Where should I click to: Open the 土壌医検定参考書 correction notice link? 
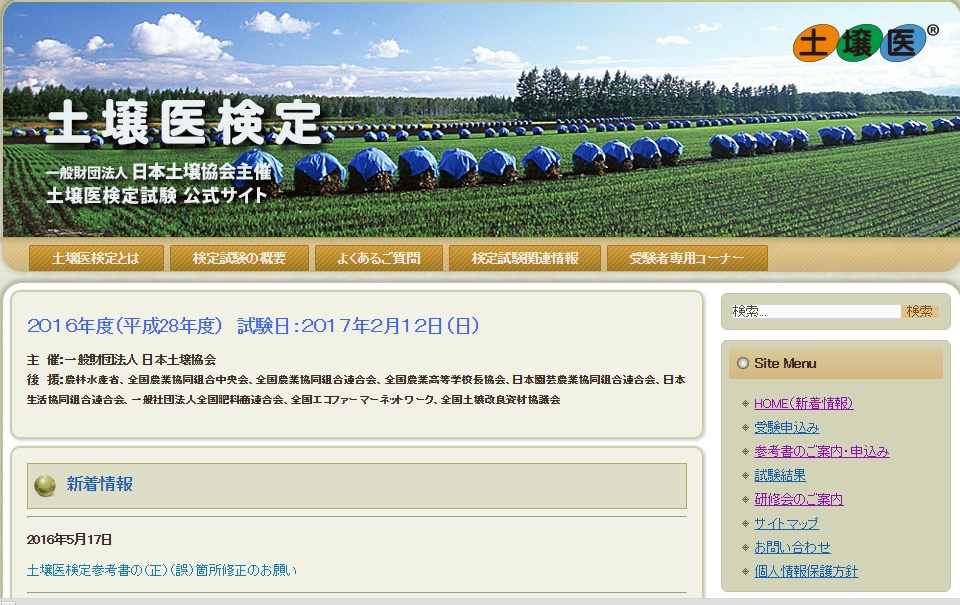162,570
